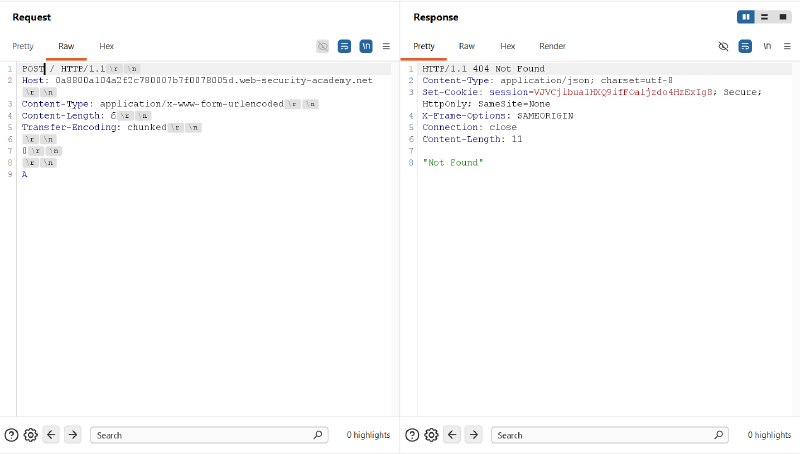
Task: Toggle show non-printable chars in Request panel
Action: [x=366, y=46]
